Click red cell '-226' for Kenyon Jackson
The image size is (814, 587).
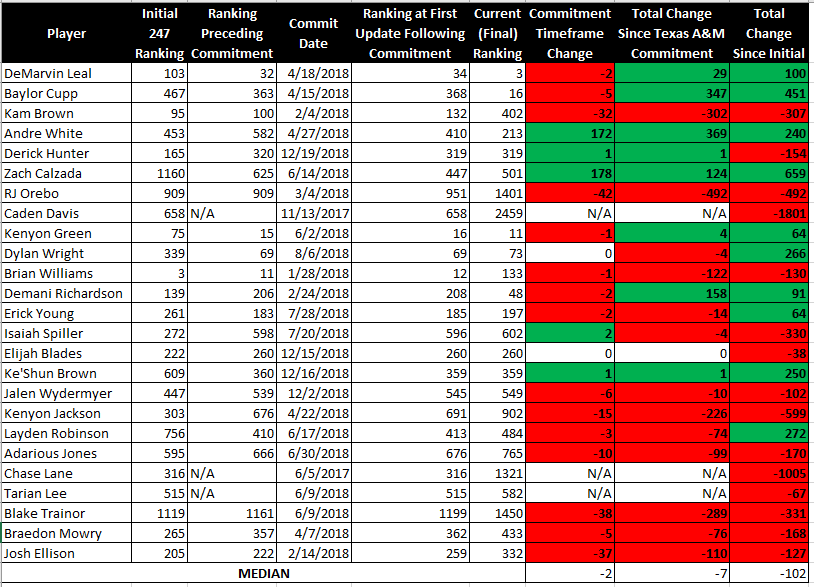point(672,413)
